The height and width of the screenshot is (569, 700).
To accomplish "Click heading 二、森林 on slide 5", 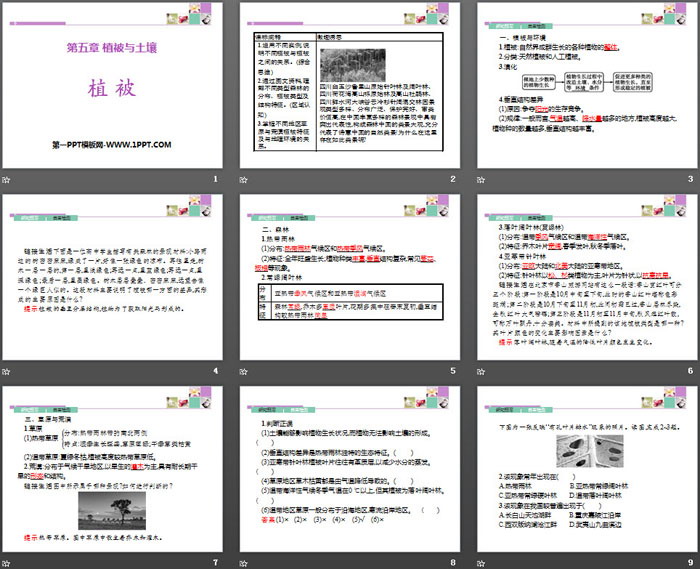I will [275, 230].
